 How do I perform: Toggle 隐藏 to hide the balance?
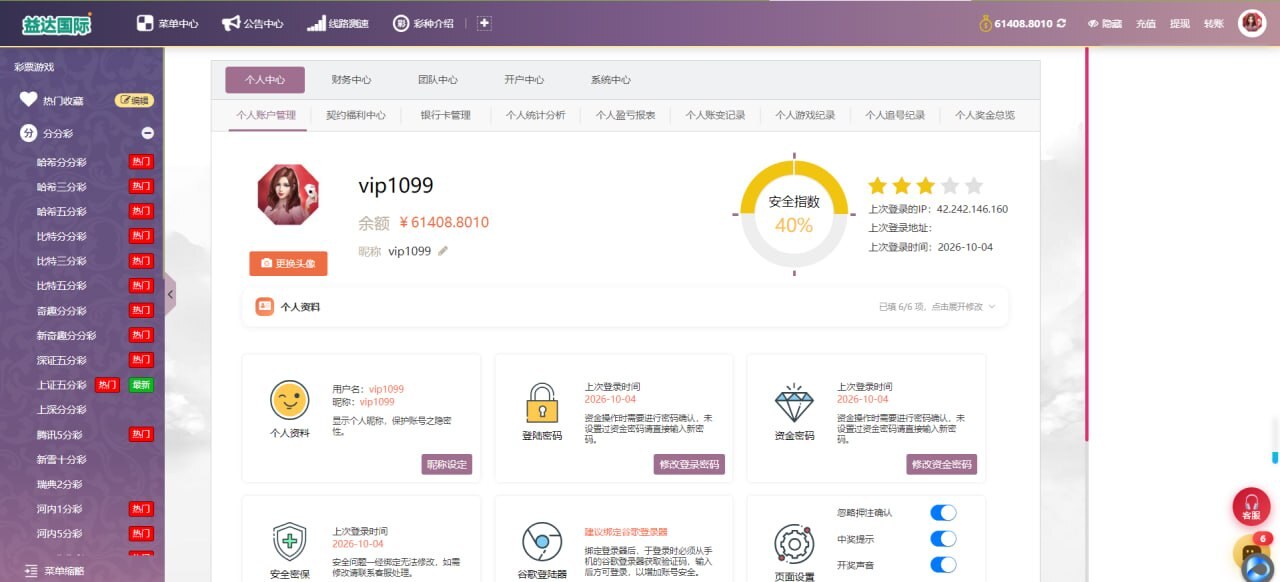pyautogui.click(x=1105, y=23)
